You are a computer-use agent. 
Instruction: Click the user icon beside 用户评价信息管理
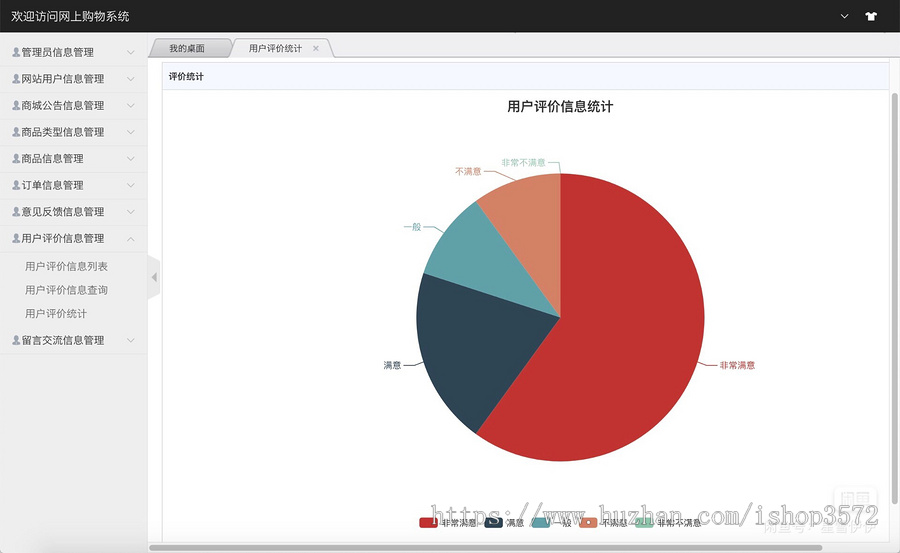16,238
